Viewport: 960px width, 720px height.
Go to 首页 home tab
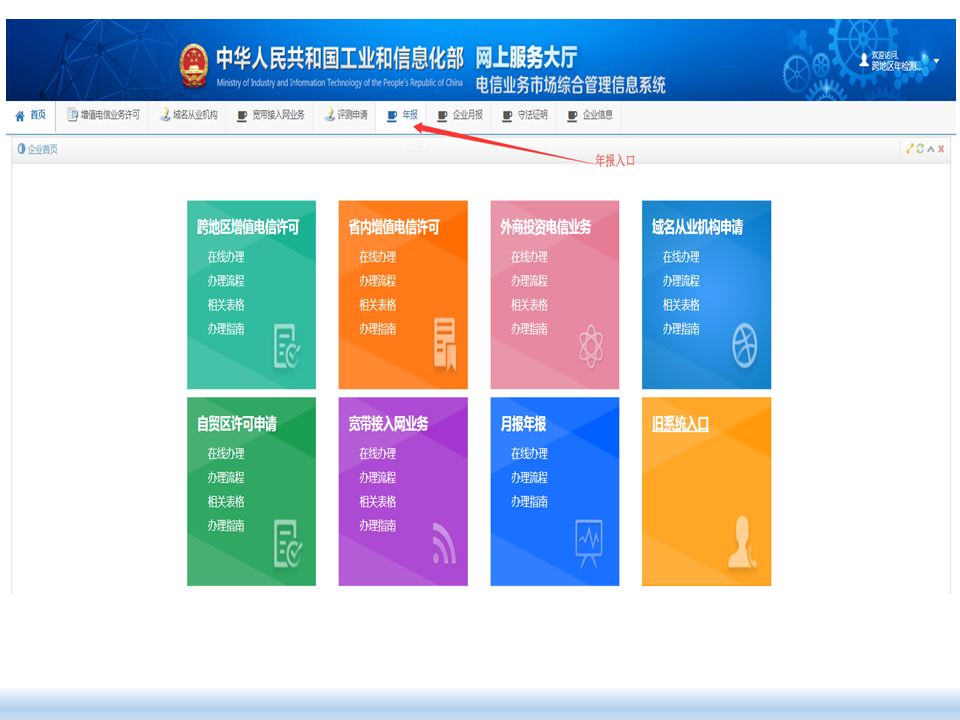pyautogui.click(x=30, y=115)
